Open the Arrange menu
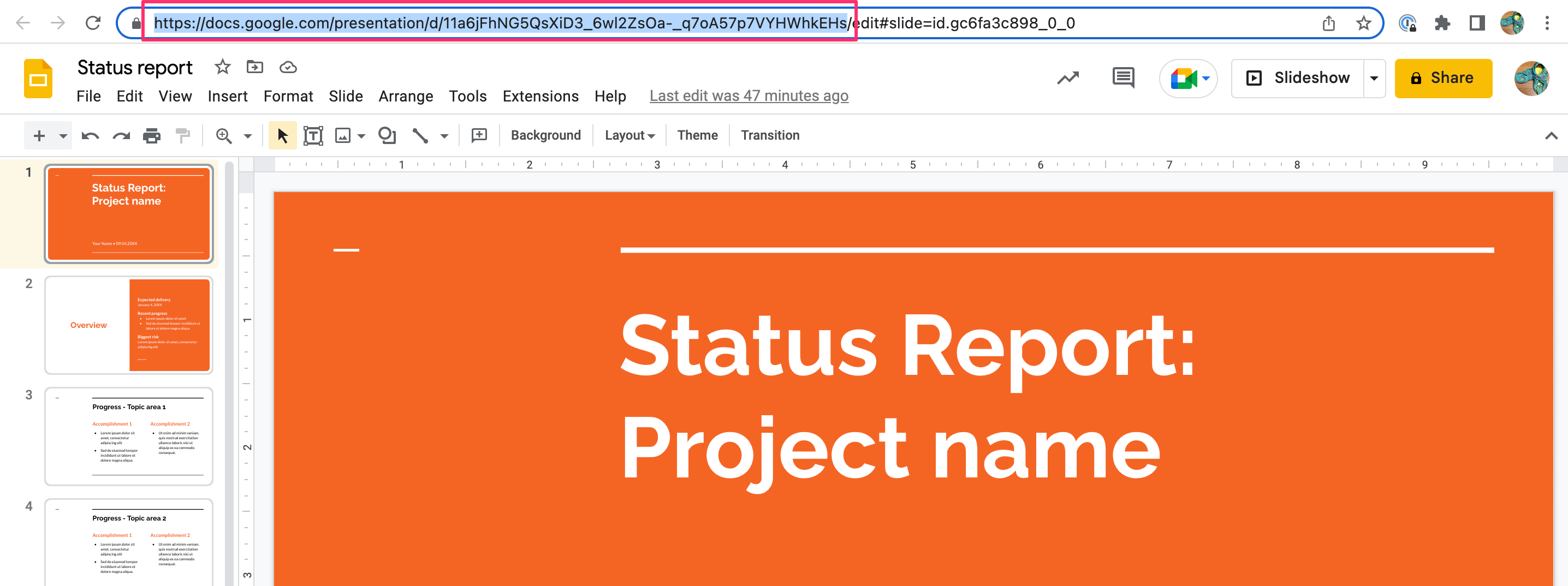1568x586 pixels. click(406, 96)
